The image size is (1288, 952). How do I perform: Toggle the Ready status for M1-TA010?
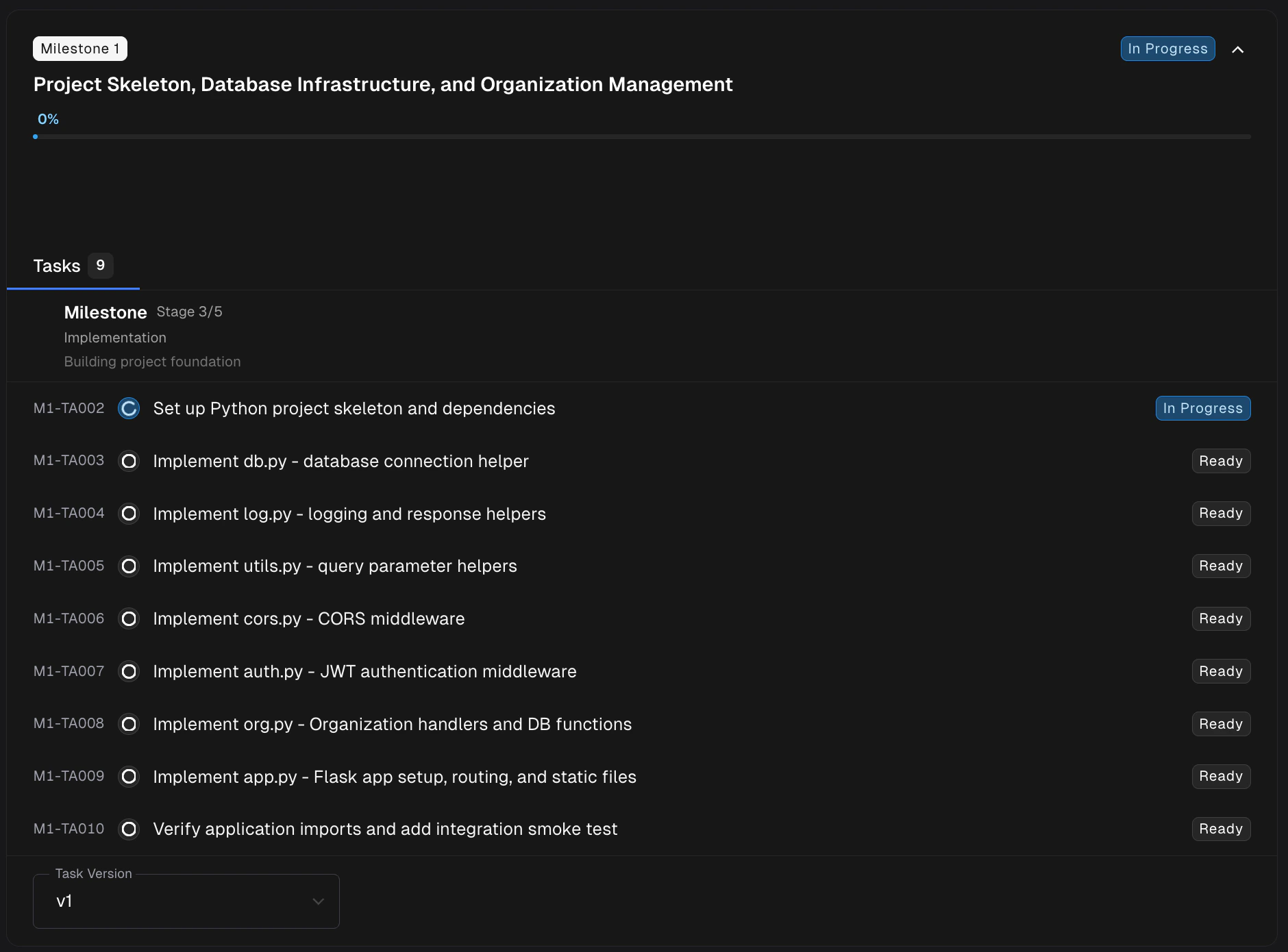(1221, 829)
